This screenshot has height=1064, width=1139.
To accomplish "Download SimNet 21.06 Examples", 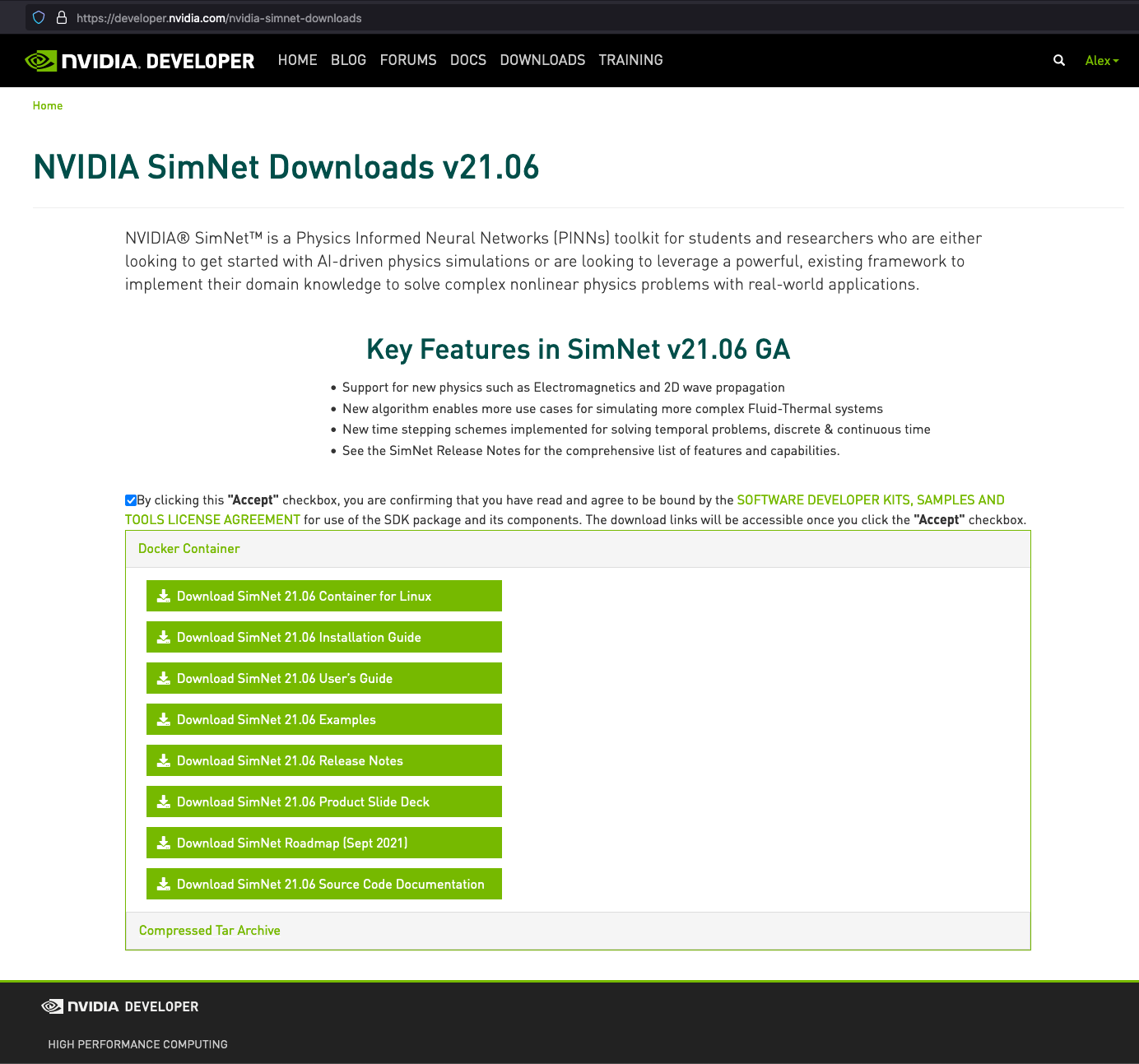I will click(324, 719).
